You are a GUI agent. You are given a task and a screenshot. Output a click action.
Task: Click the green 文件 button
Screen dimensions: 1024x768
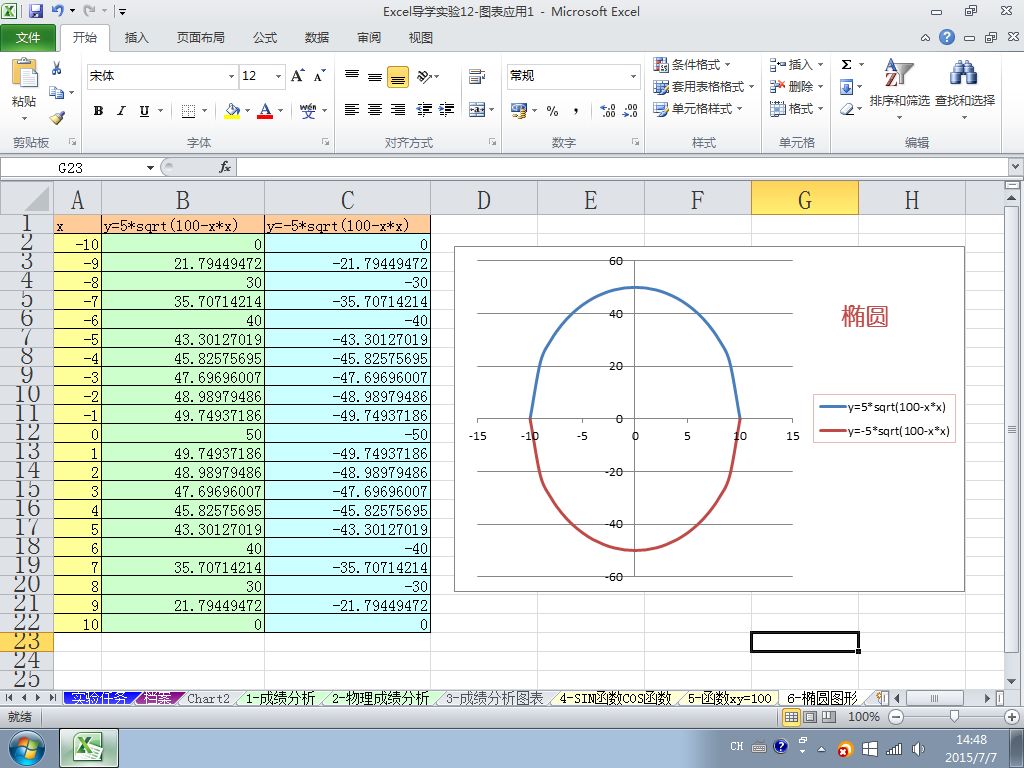pyautogui.click(x=29, y=38)
